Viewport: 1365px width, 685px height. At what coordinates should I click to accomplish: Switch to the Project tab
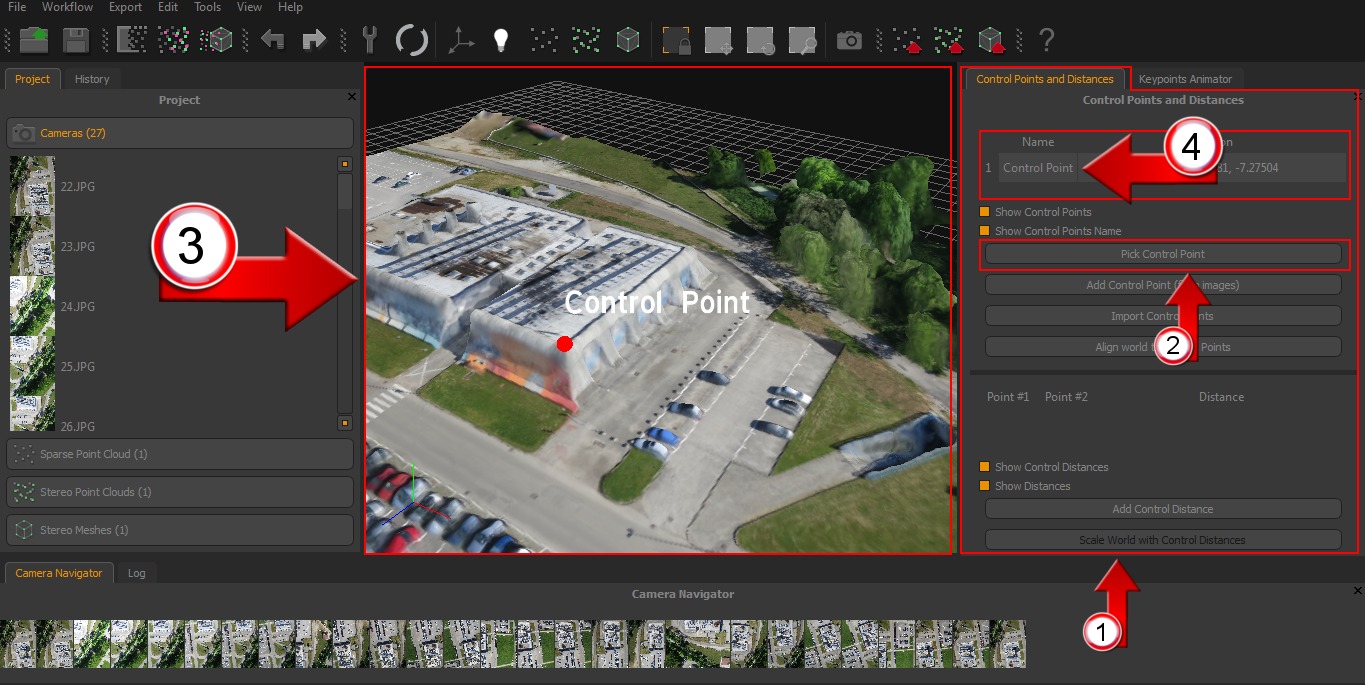[32, 79]
